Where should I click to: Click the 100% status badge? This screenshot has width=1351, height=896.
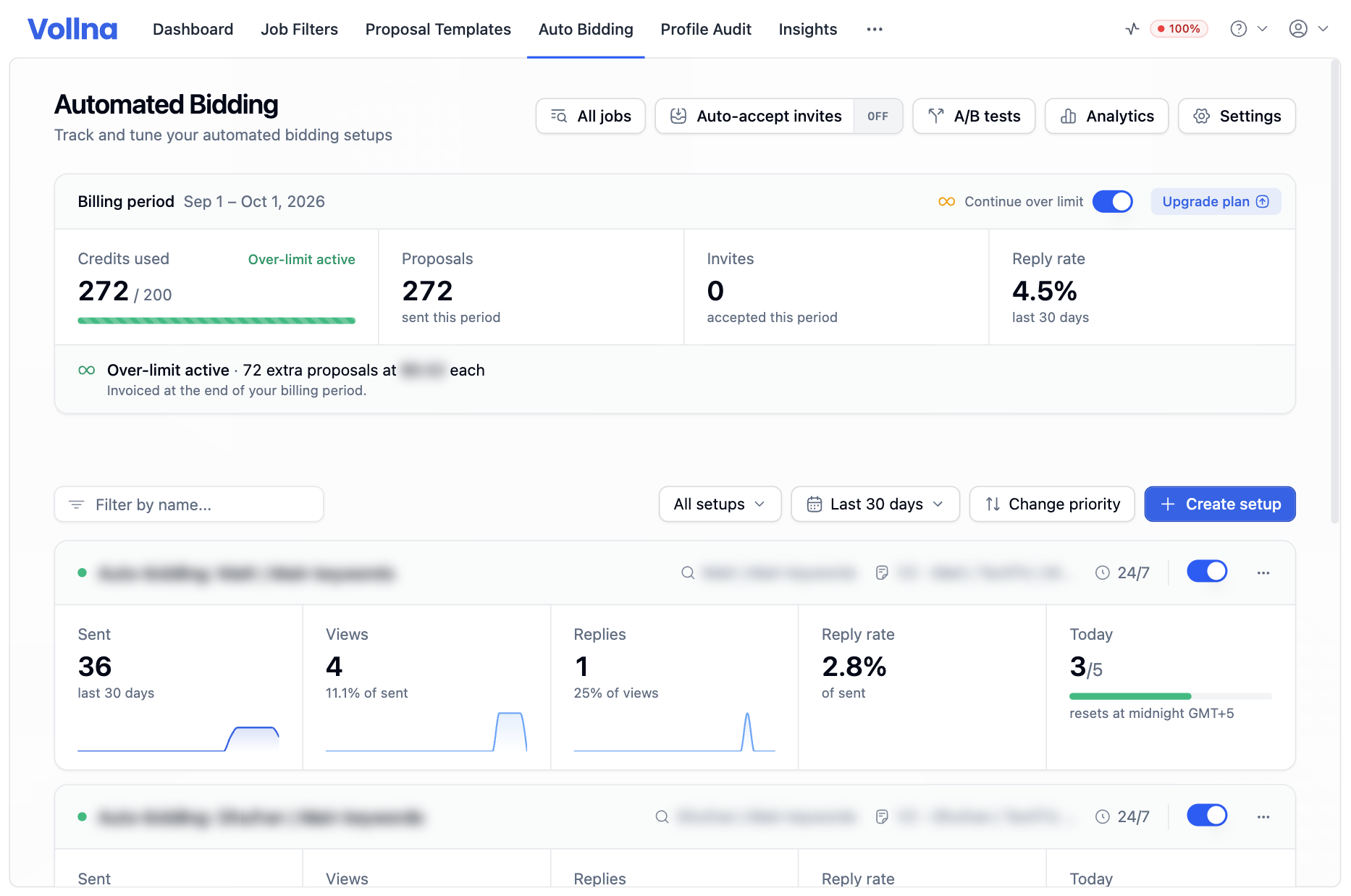1179,29
